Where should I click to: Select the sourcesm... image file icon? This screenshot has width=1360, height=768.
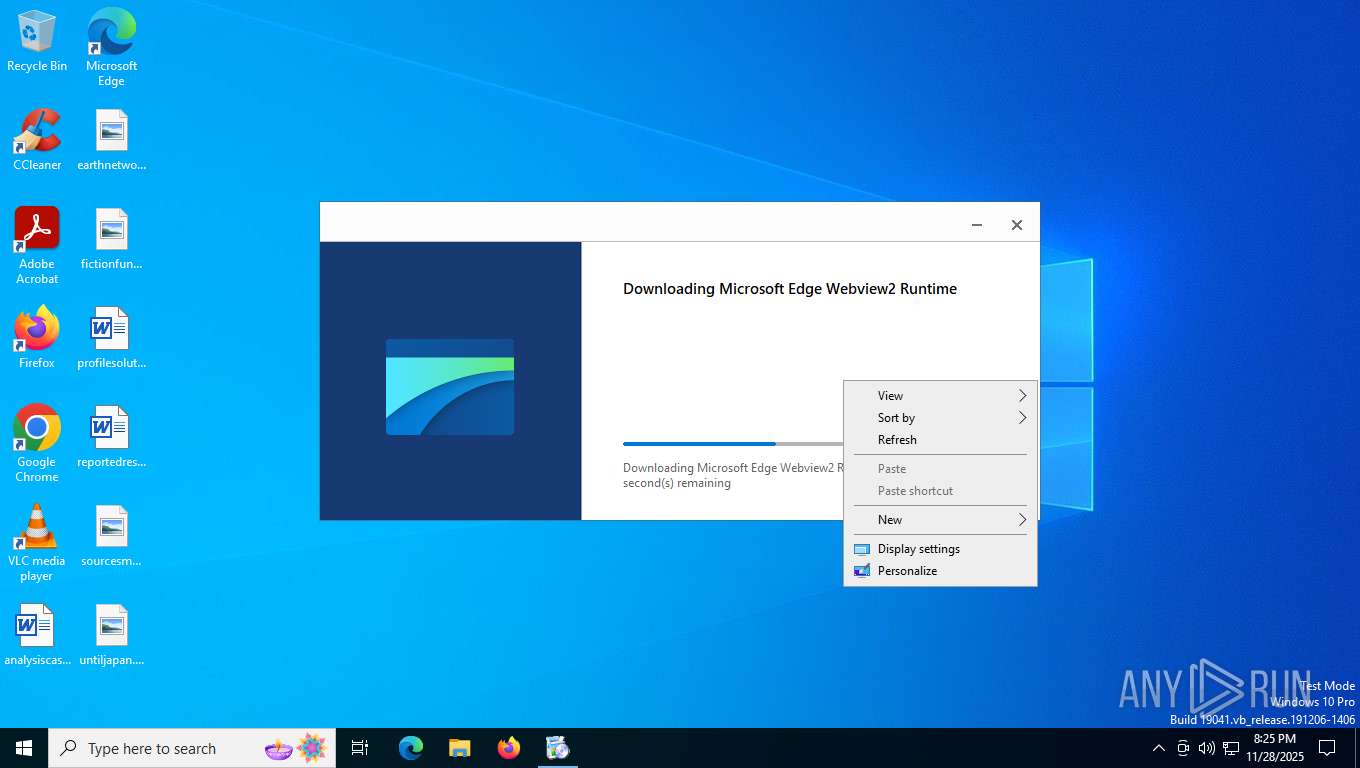point(111,536)
